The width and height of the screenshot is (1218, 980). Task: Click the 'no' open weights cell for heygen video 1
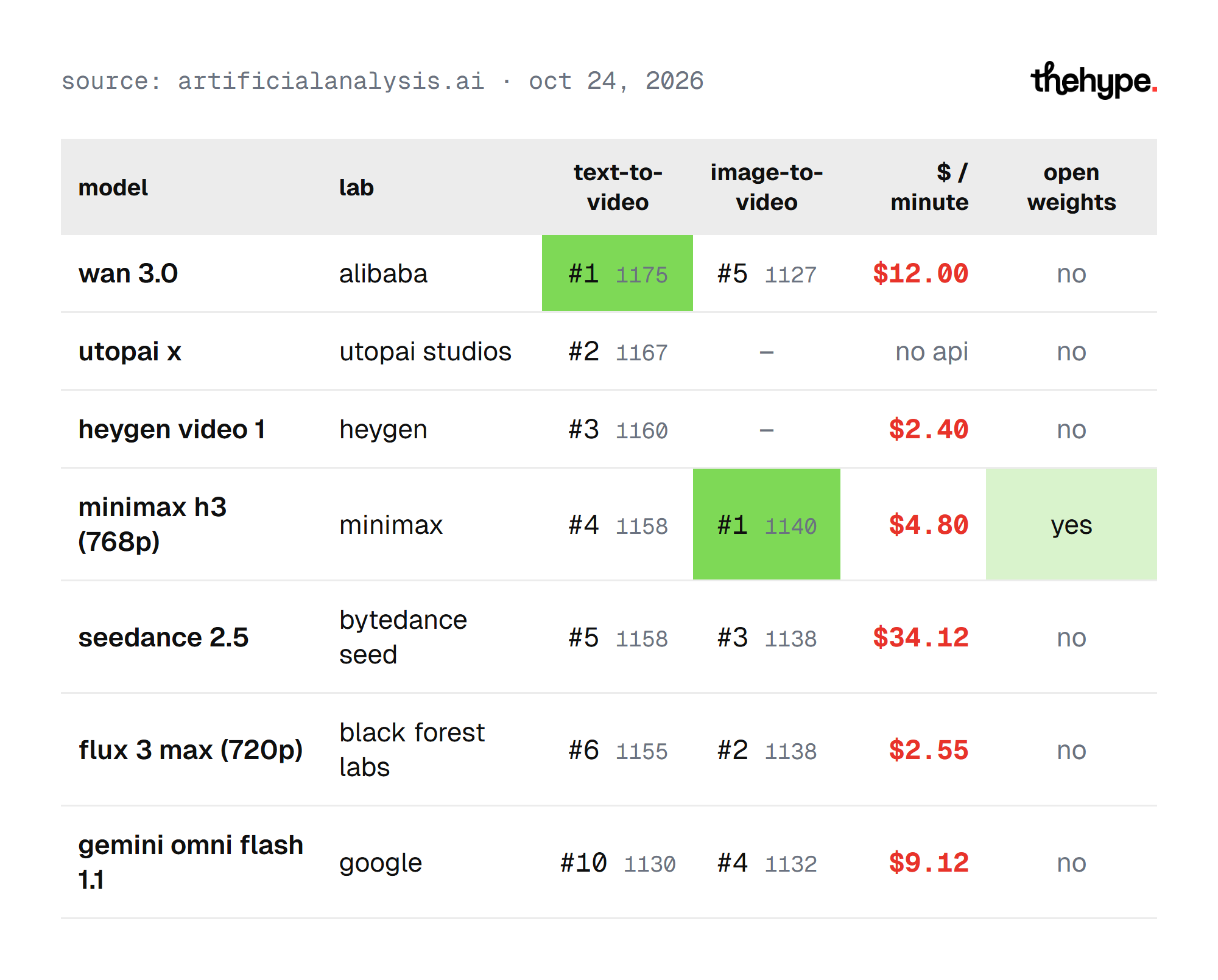1072,430
